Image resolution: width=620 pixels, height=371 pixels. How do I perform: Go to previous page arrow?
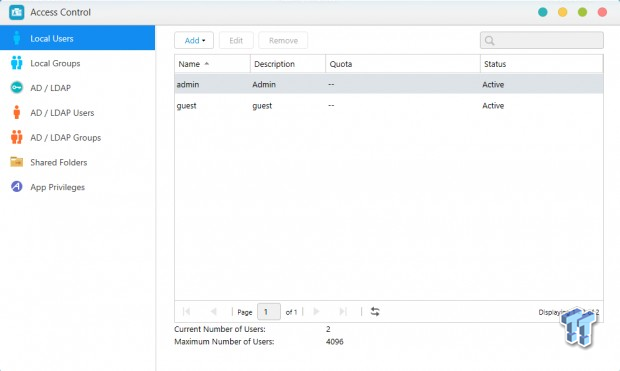click(214, 312)
